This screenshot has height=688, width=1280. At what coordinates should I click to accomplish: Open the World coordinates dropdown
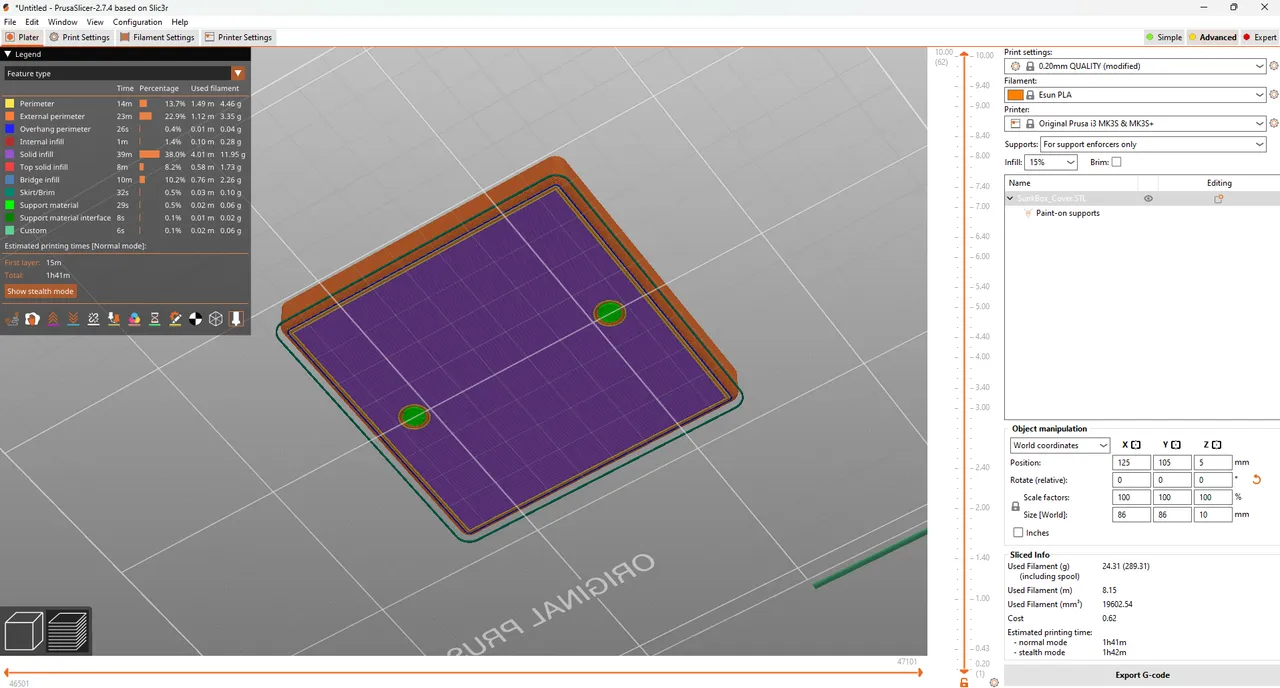coord(1059,445)
